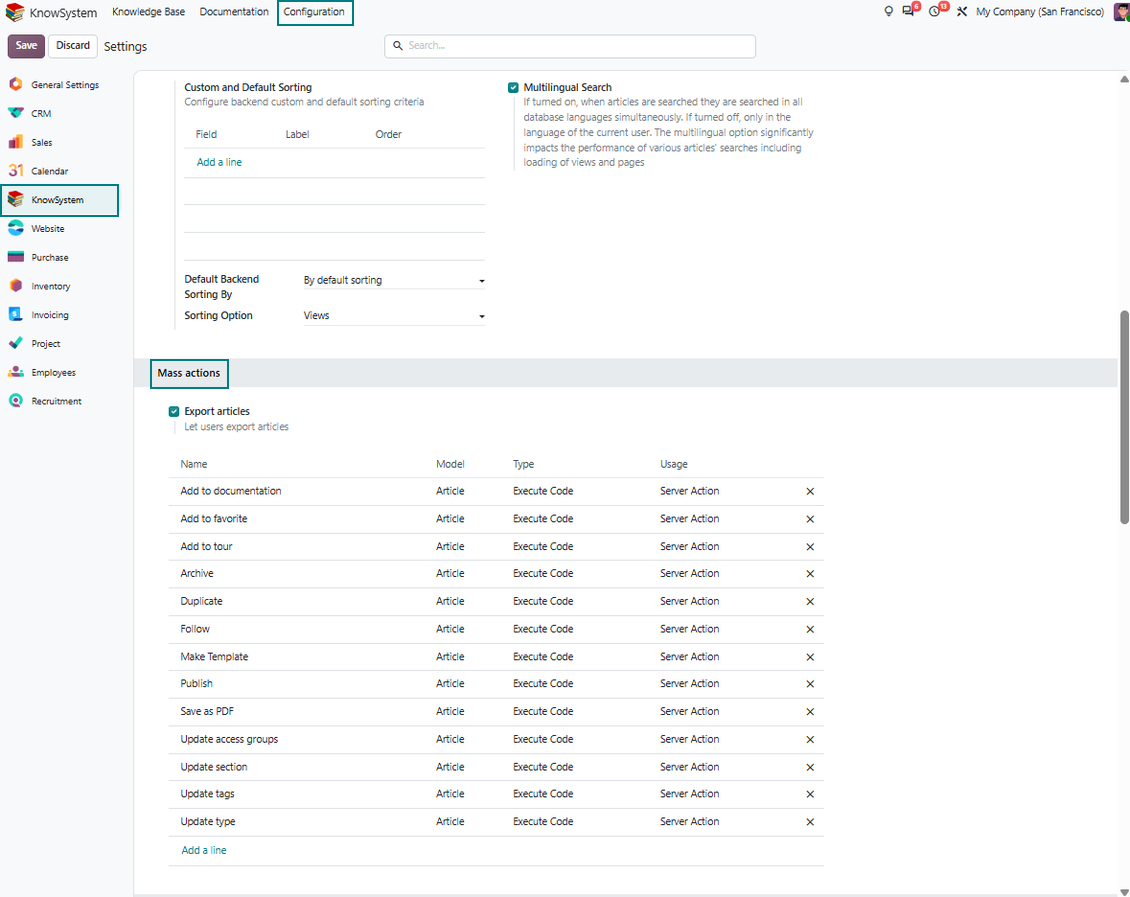Remove the Duplicate mass action
The width and height of the screenshot is (1130, 897).
point(810,602)
